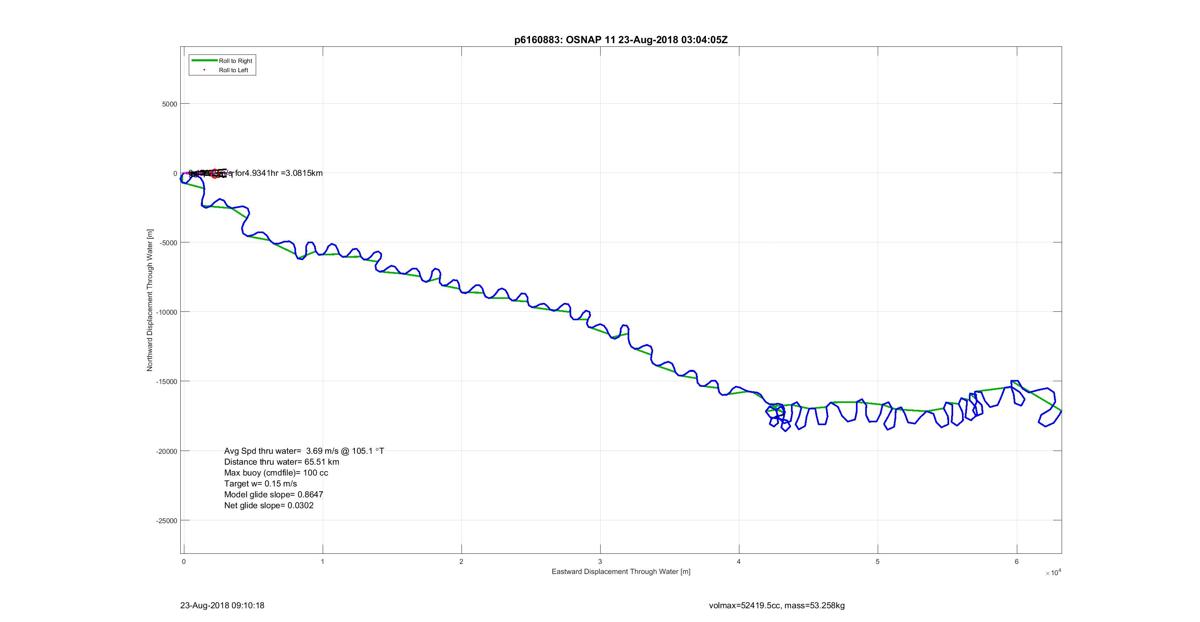
Task: Click the x-axis exponent label '×10⁴'
Action: 1052,573
